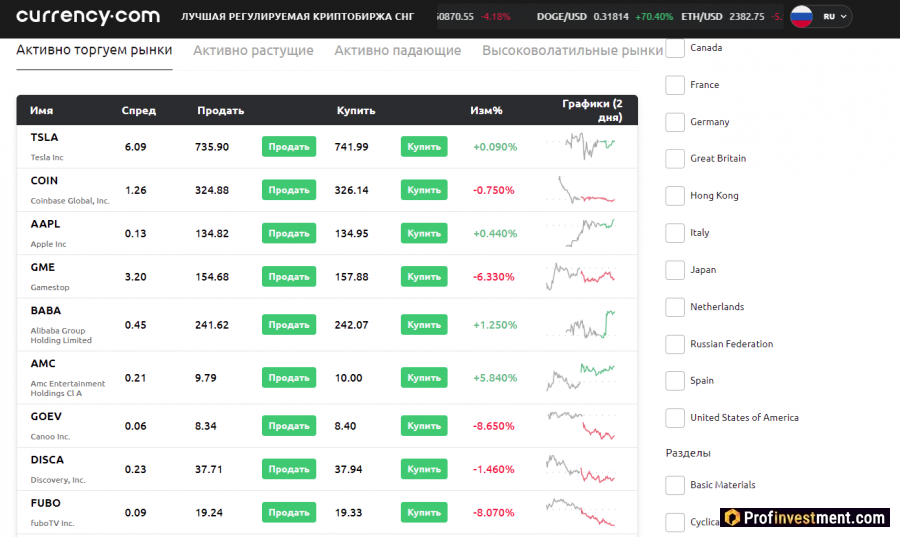
Task: Click Купить button for GME
Action: [424, 277]
